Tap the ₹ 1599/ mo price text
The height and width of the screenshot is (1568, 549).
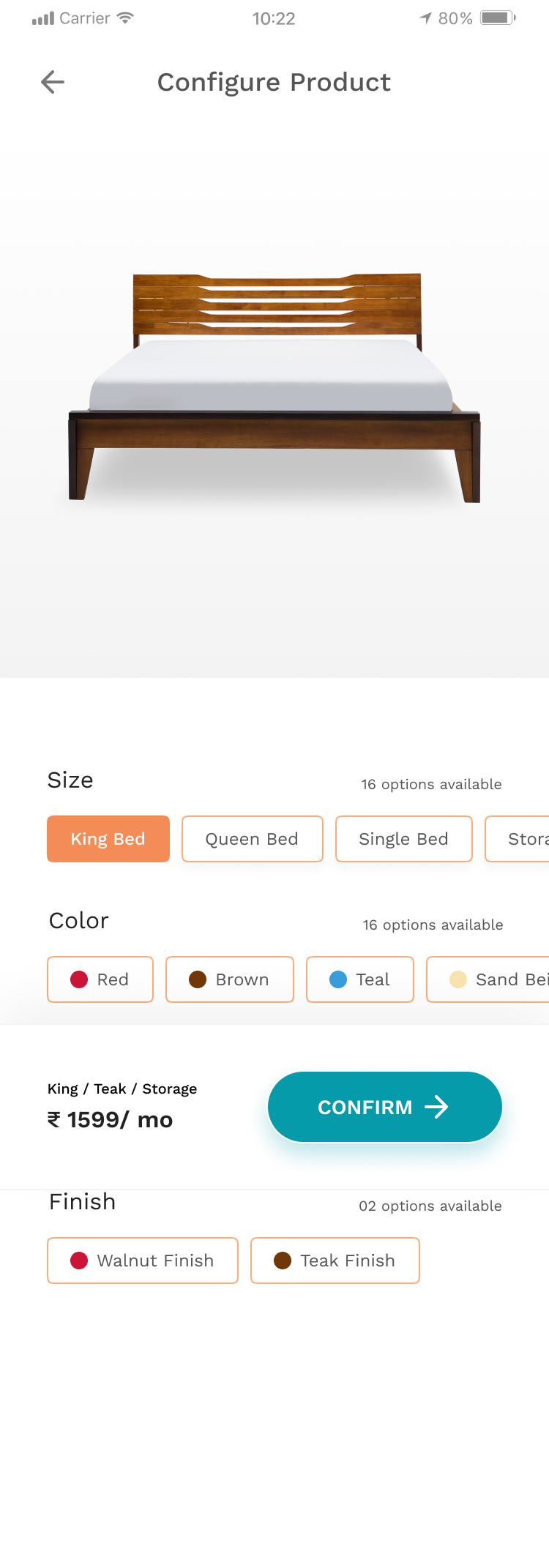111,1120
